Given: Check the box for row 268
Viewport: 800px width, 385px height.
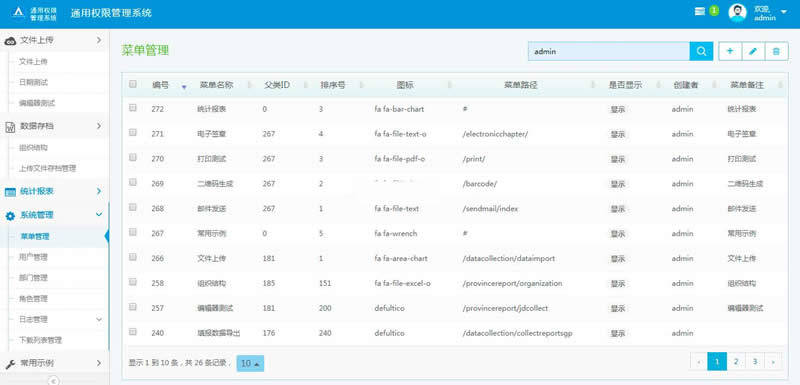Looking at the screenshot, I should [133, 207].
